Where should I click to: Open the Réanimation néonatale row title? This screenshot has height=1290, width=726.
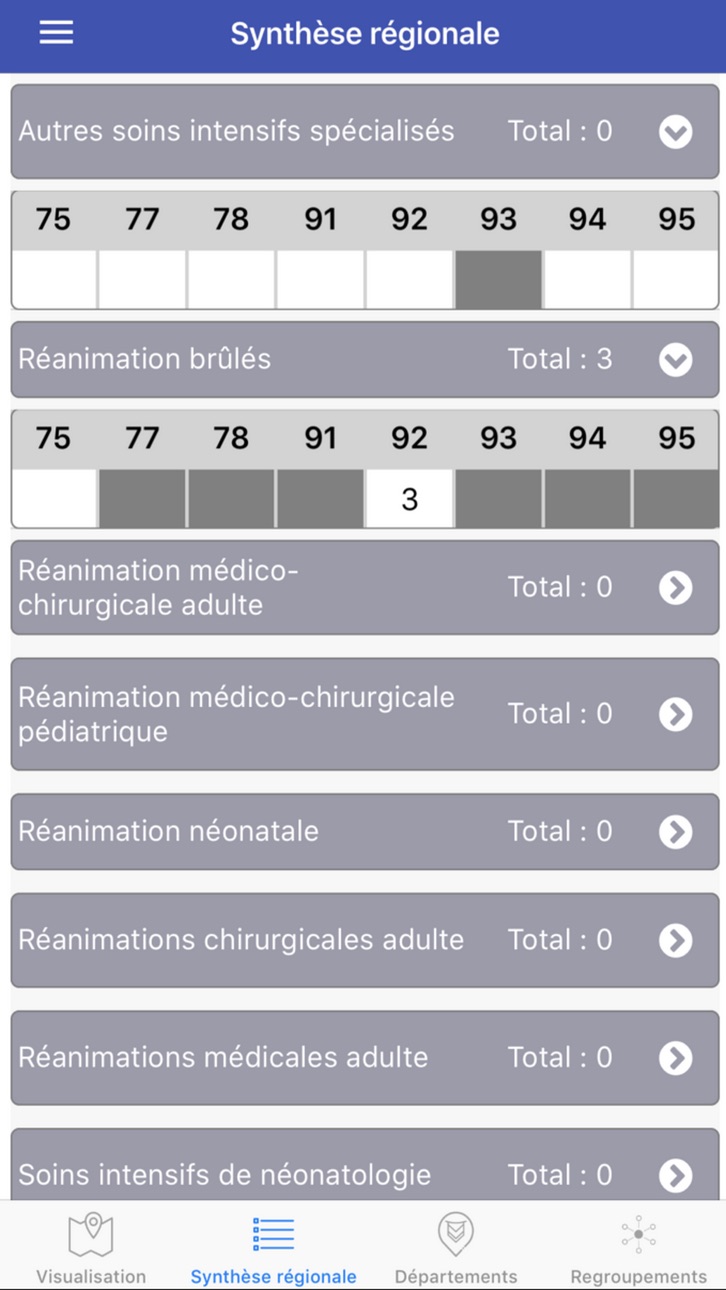click(168, 831)
